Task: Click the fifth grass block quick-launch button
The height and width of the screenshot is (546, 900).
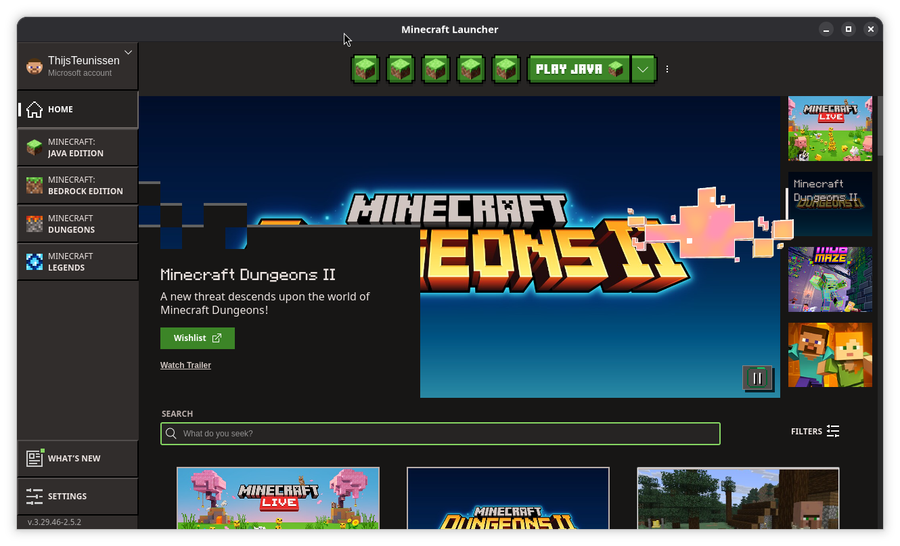Action: tap(506, 69)
